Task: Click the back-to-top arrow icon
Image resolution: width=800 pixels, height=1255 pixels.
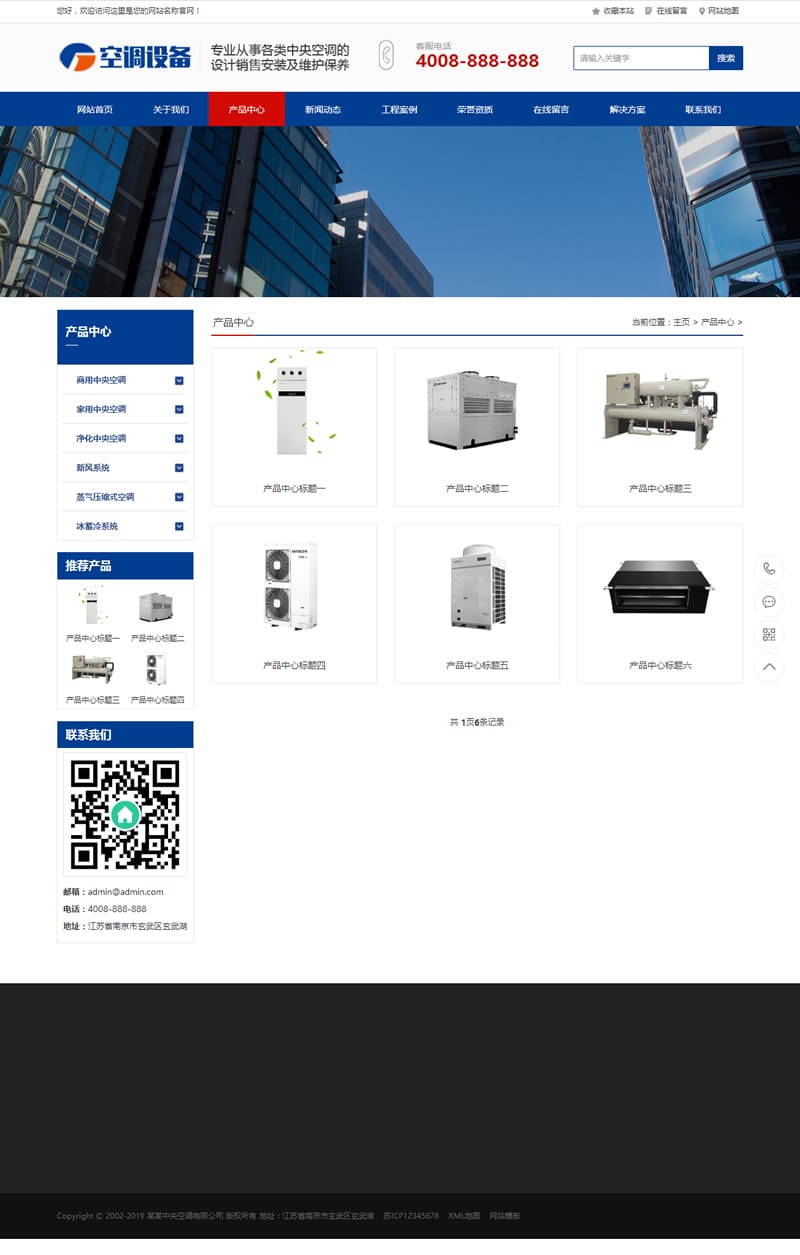Action: [x=769, y=667]
